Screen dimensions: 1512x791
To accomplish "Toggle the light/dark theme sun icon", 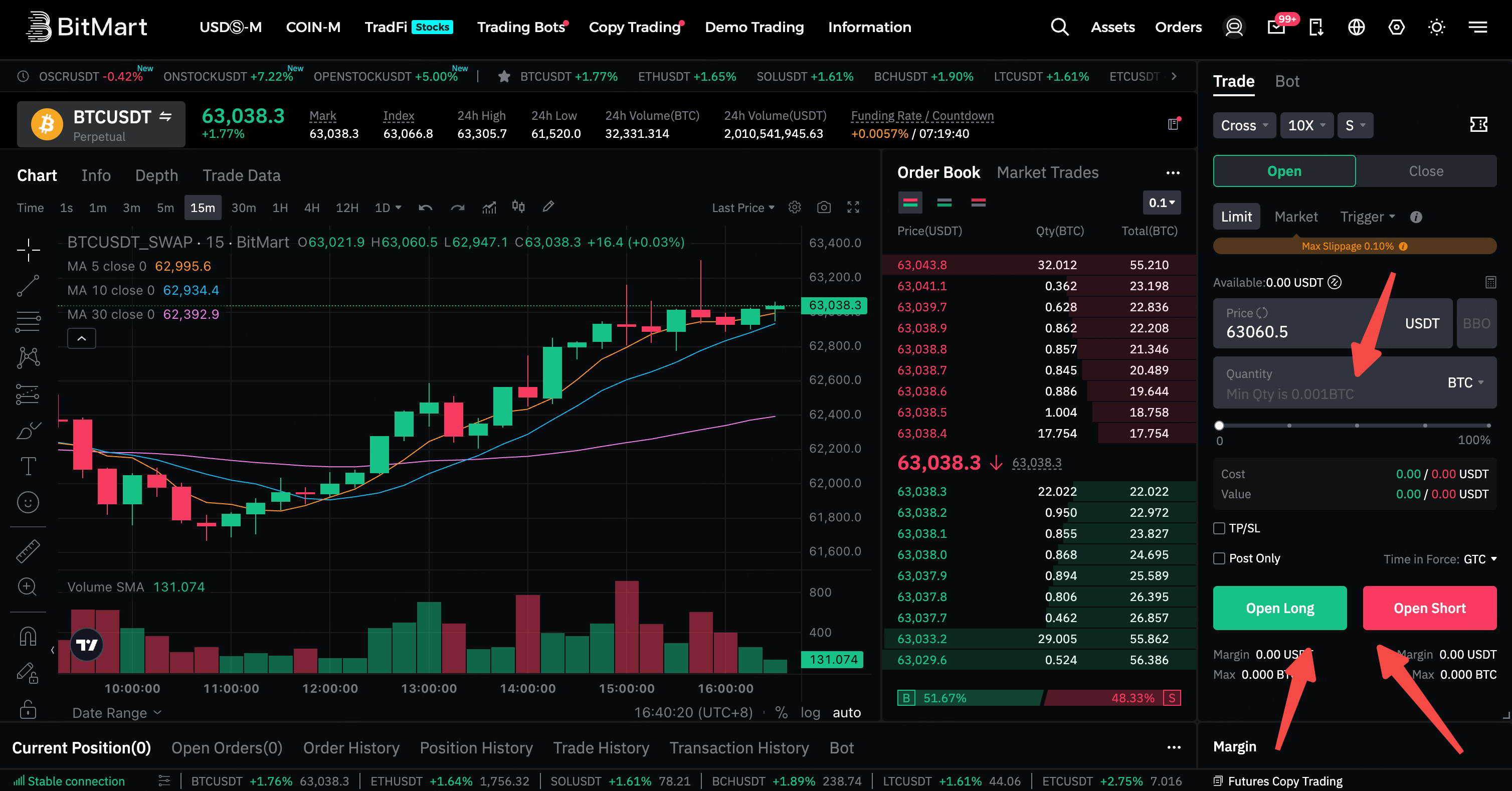I will [x=1437, y=27].
